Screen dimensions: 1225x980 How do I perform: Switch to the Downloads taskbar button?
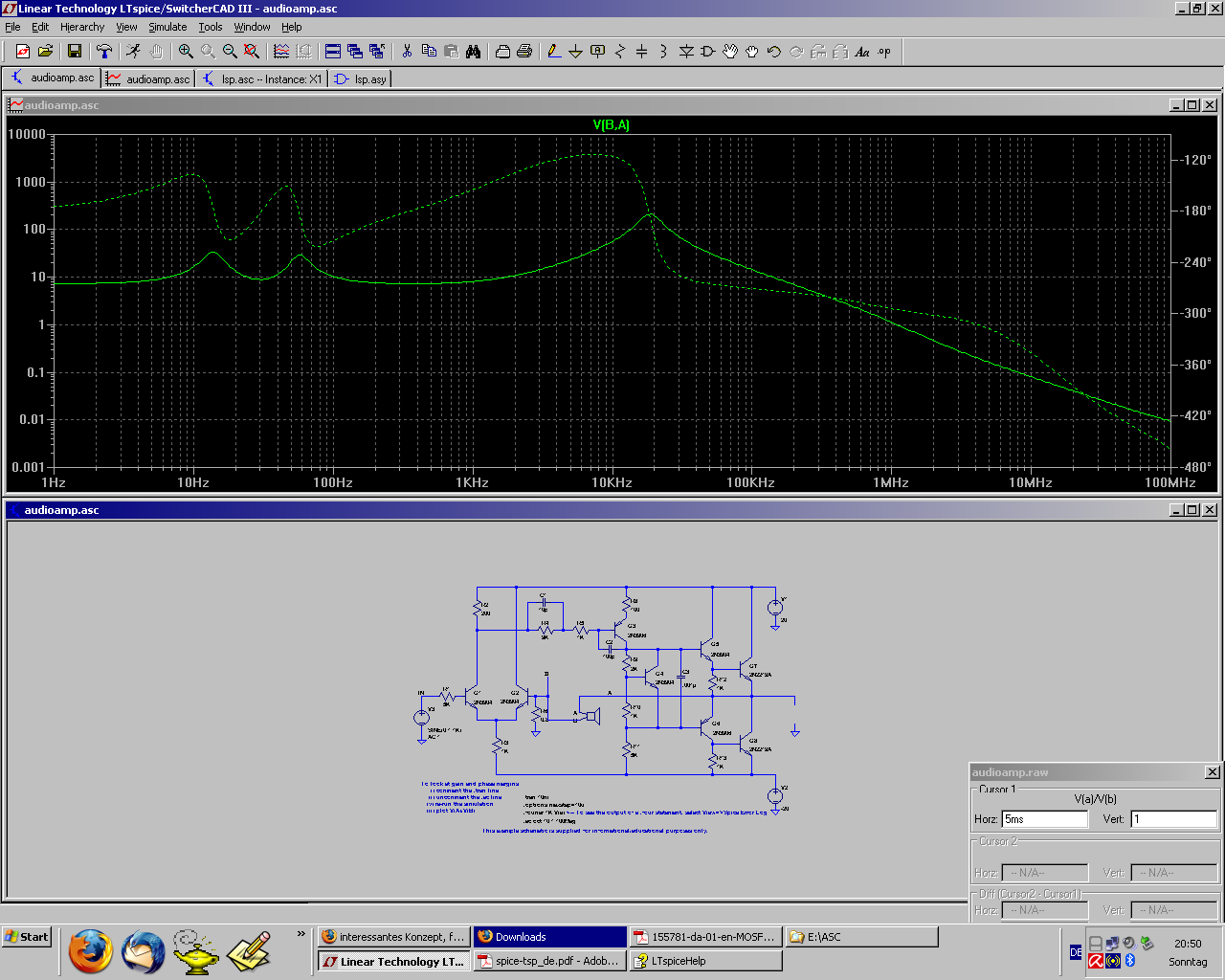[549, 937]
